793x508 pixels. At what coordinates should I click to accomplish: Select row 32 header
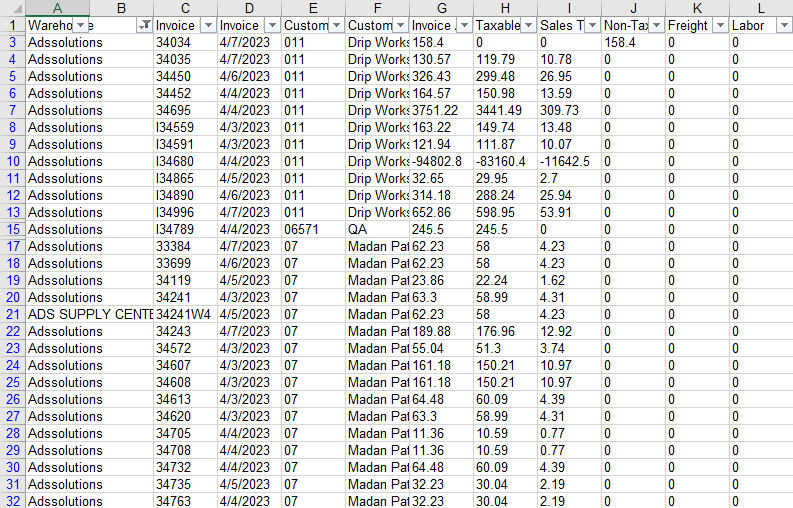(13, 501)
